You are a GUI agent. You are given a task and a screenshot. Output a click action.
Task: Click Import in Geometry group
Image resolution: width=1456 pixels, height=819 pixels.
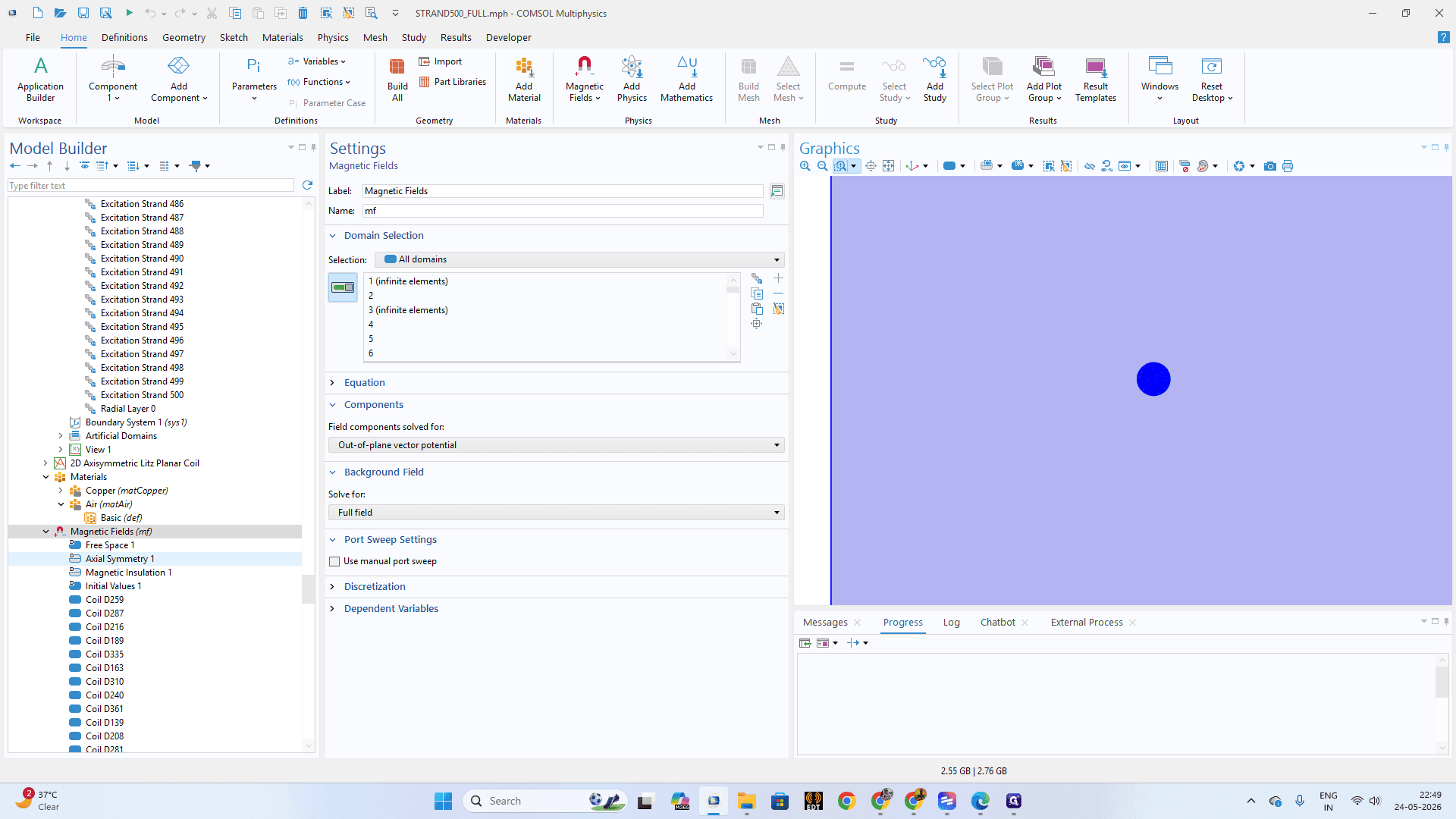tap(440, 61)
